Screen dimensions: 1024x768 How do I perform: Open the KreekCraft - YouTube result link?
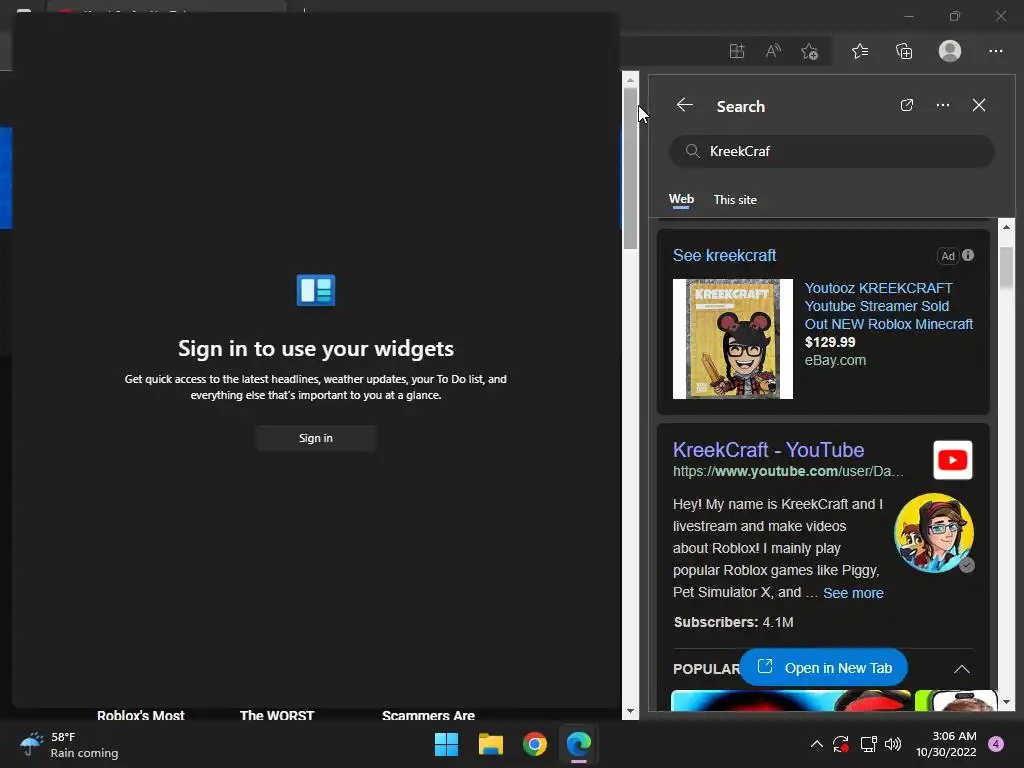[768, 450]
